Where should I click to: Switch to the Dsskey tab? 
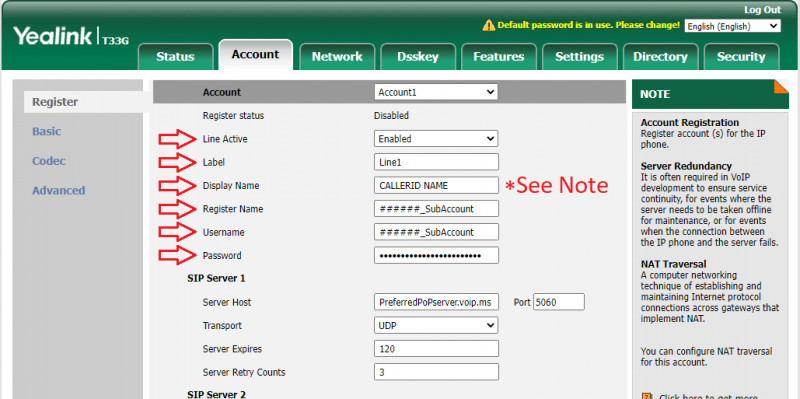click(418, 57)
